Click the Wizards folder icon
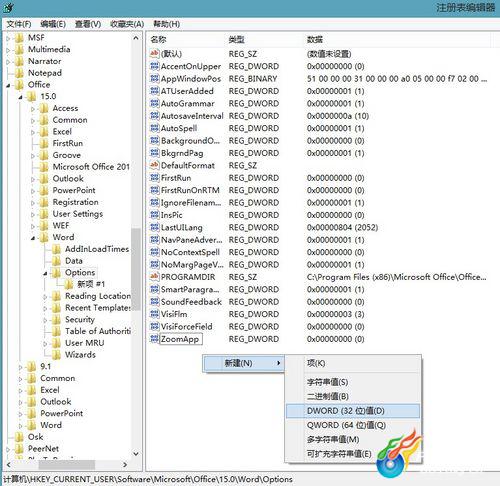 tap(56, 354)
